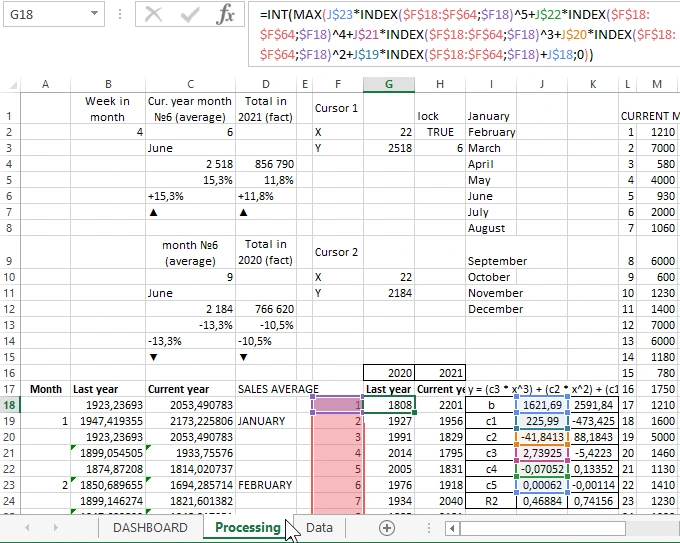Click the R2 value 0,46884

542,501
